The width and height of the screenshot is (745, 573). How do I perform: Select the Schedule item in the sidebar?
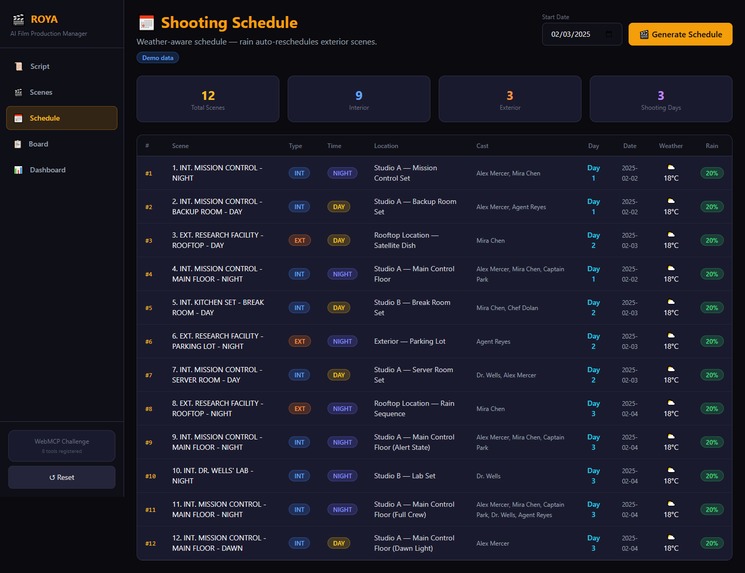(62, 118)
